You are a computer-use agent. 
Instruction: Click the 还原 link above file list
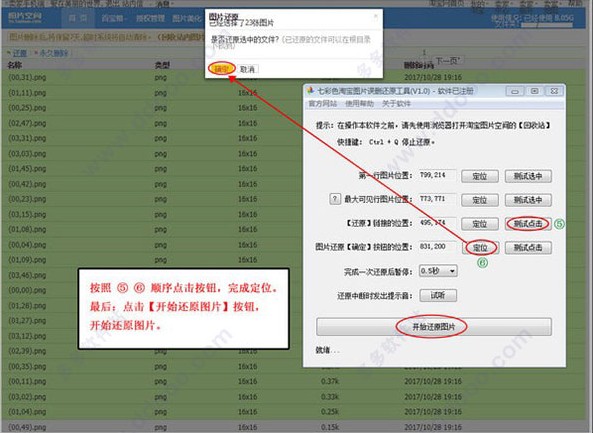tap(20, 53)
